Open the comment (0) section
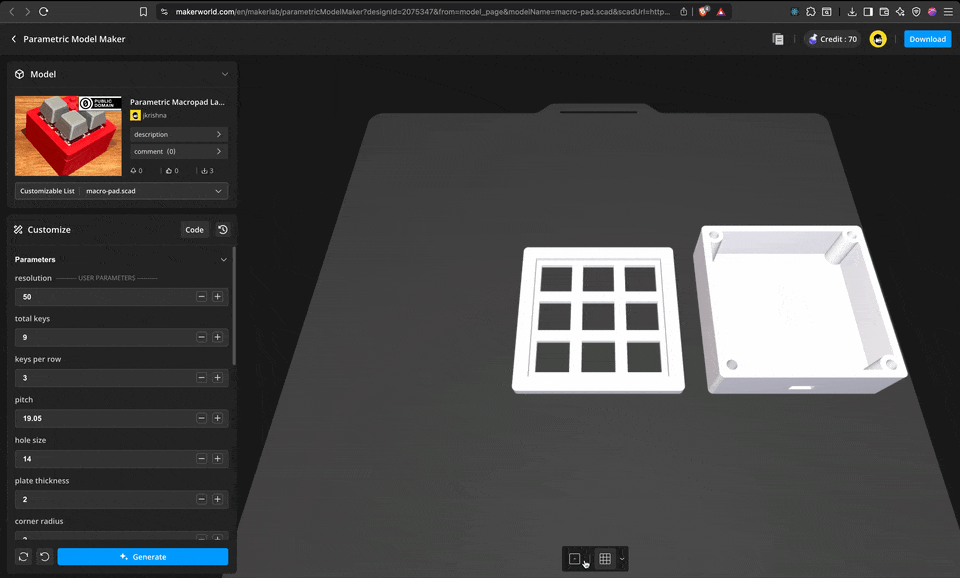This screenshot has width=960, height=578. point(178,152)
